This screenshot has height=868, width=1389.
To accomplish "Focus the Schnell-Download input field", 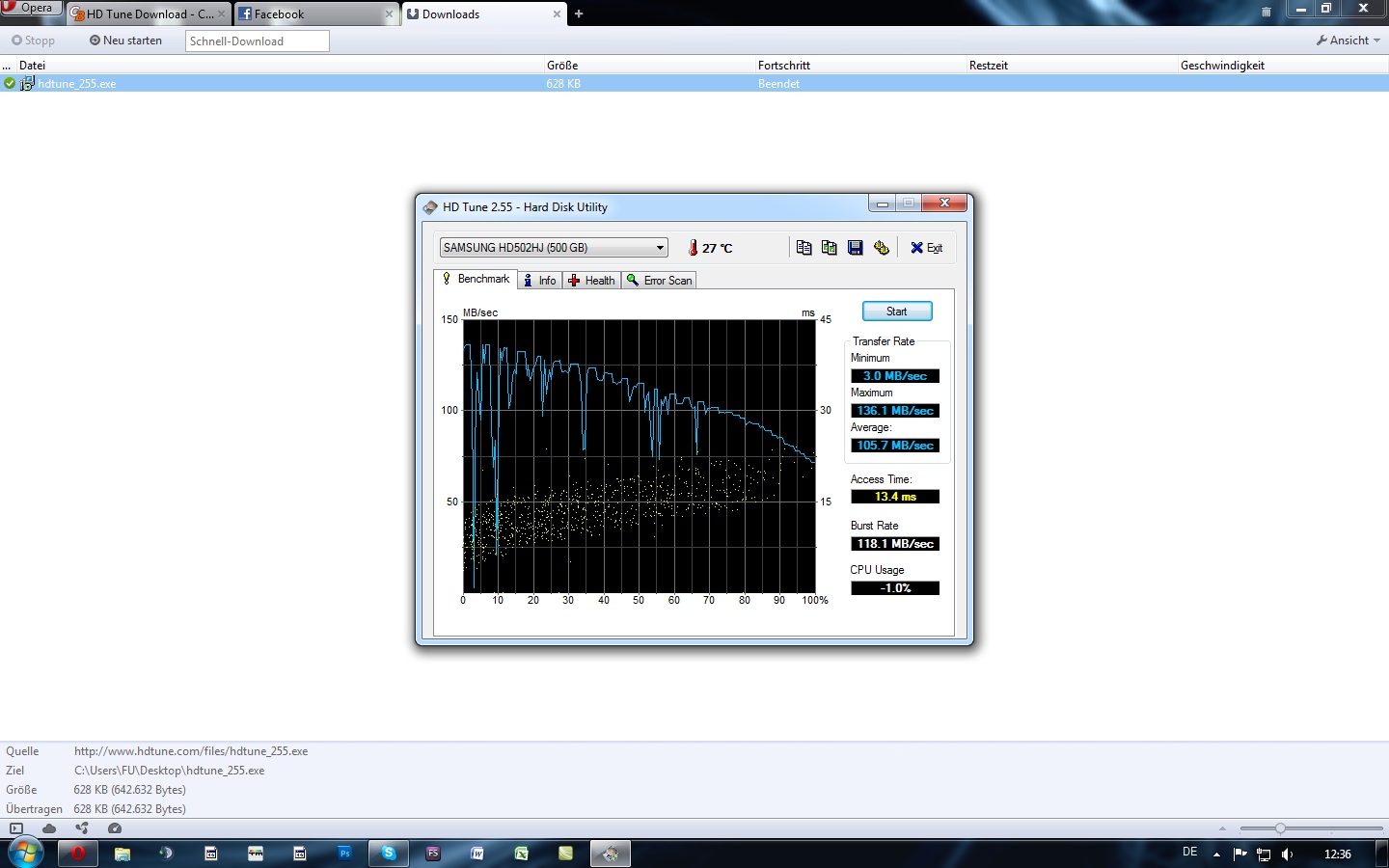I will [257, 41].
